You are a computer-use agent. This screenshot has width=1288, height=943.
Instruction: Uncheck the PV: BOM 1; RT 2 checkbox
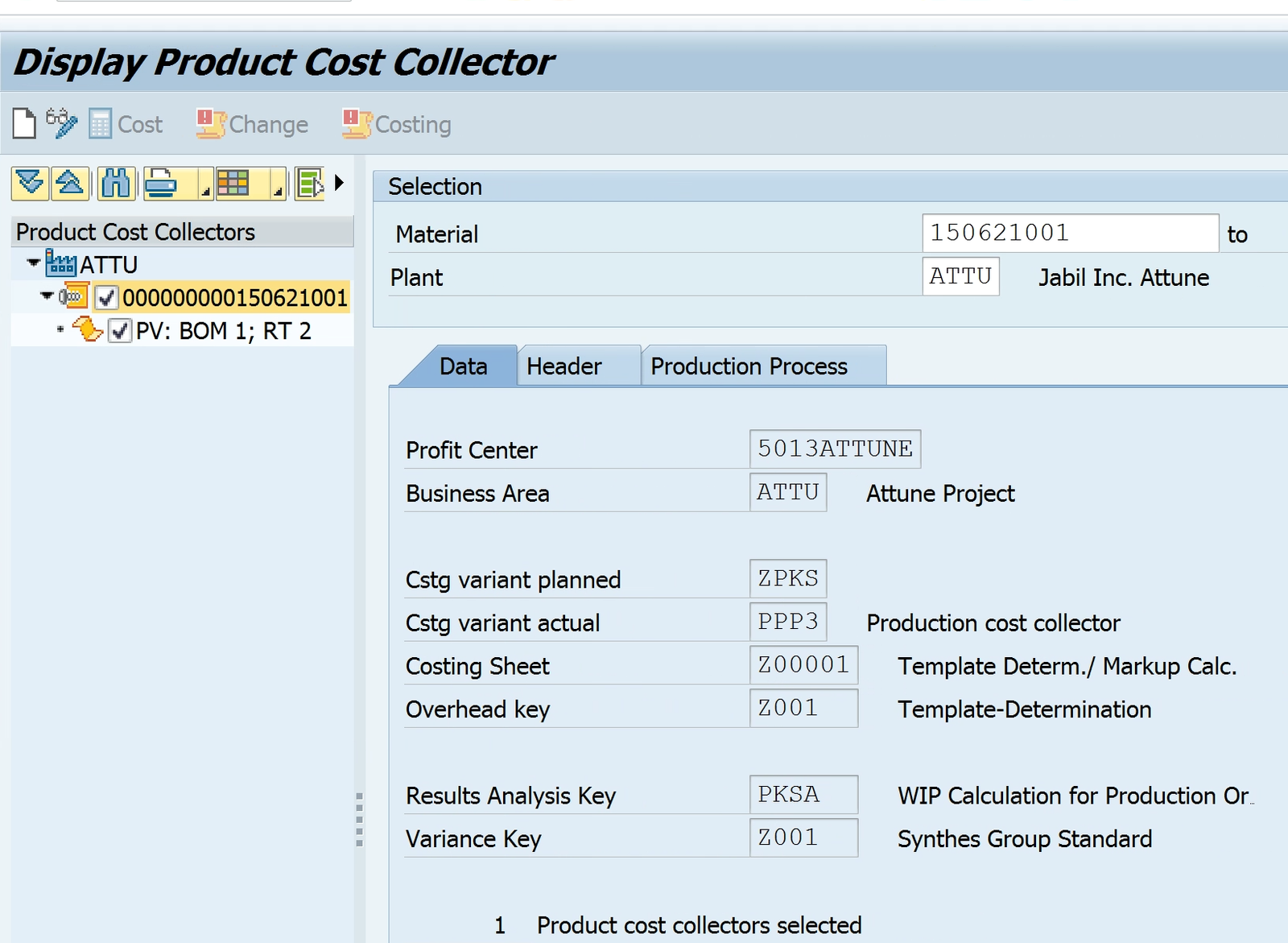pos(119,331)
